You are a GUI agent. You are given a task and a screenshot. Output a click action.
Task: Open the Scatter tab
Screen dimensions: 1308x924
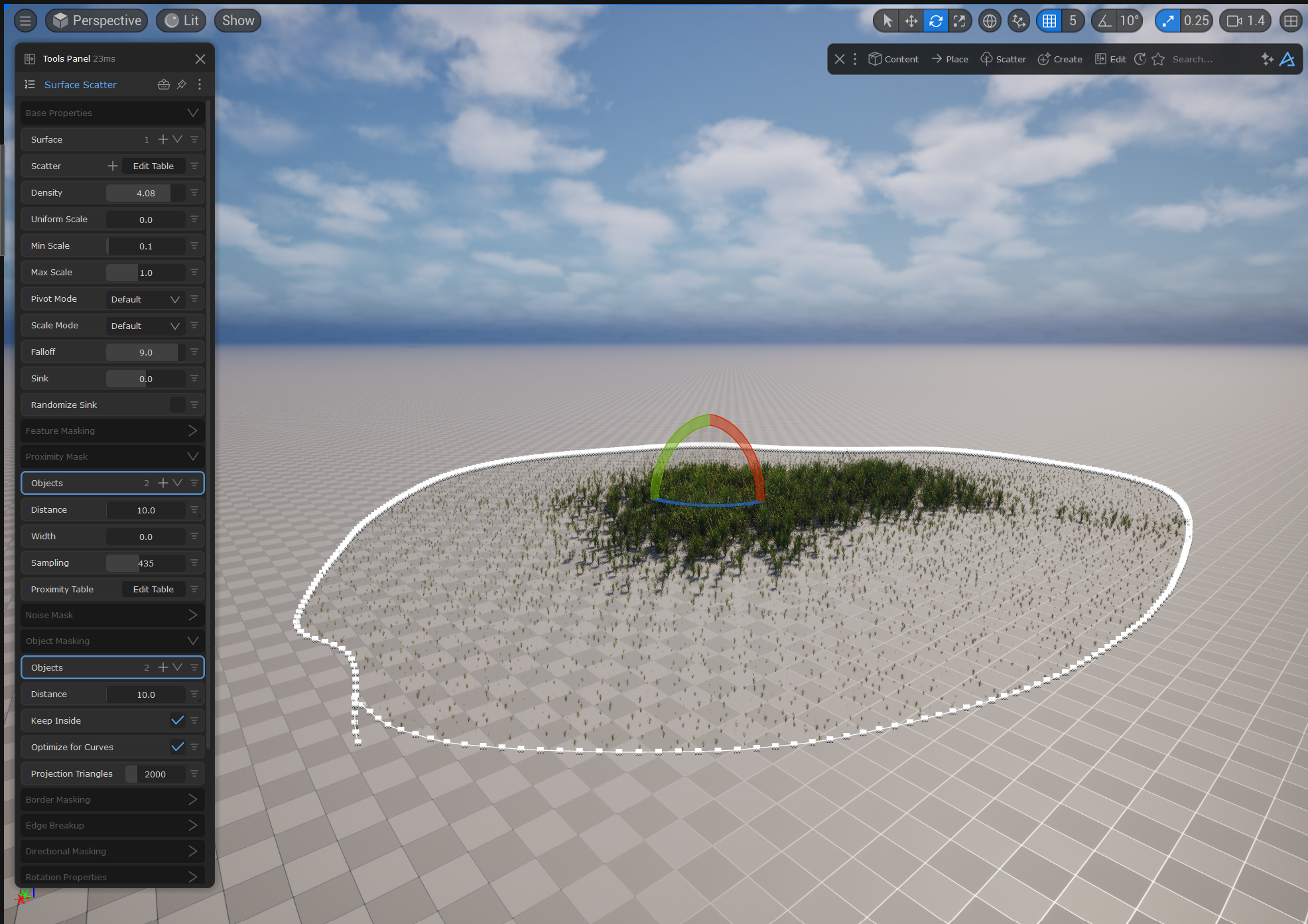[x=1003, y=59]
